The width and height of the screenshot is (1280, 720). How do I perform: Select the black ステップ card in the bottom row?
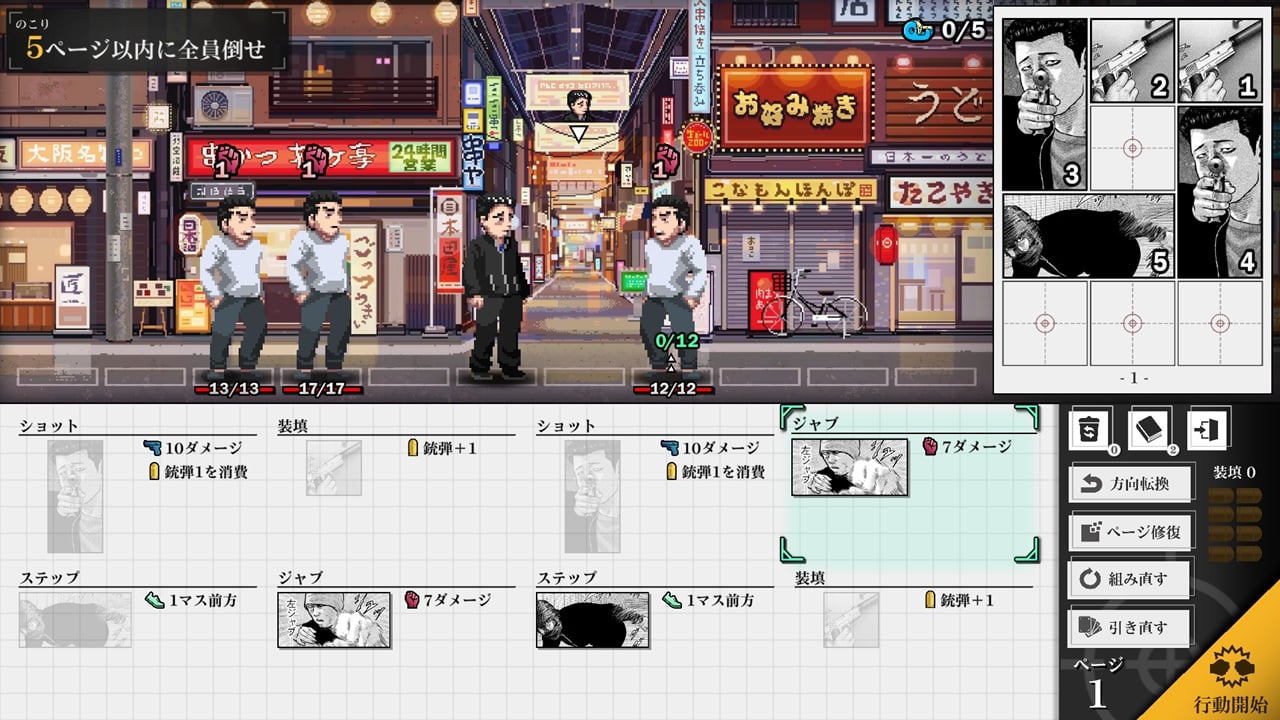[x=592, y=620]
